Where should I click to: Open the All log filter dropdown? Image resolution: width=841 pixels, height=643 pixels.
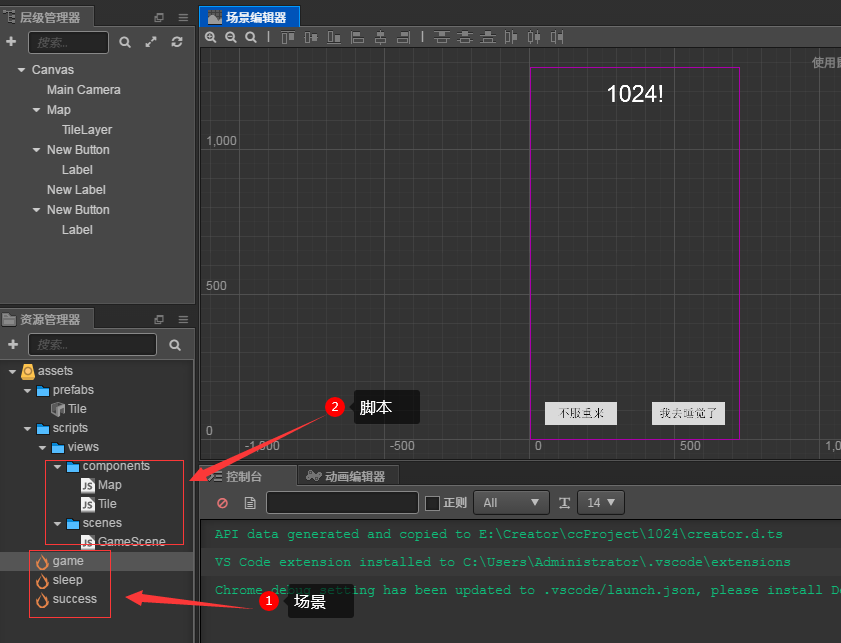click(511, 502)
